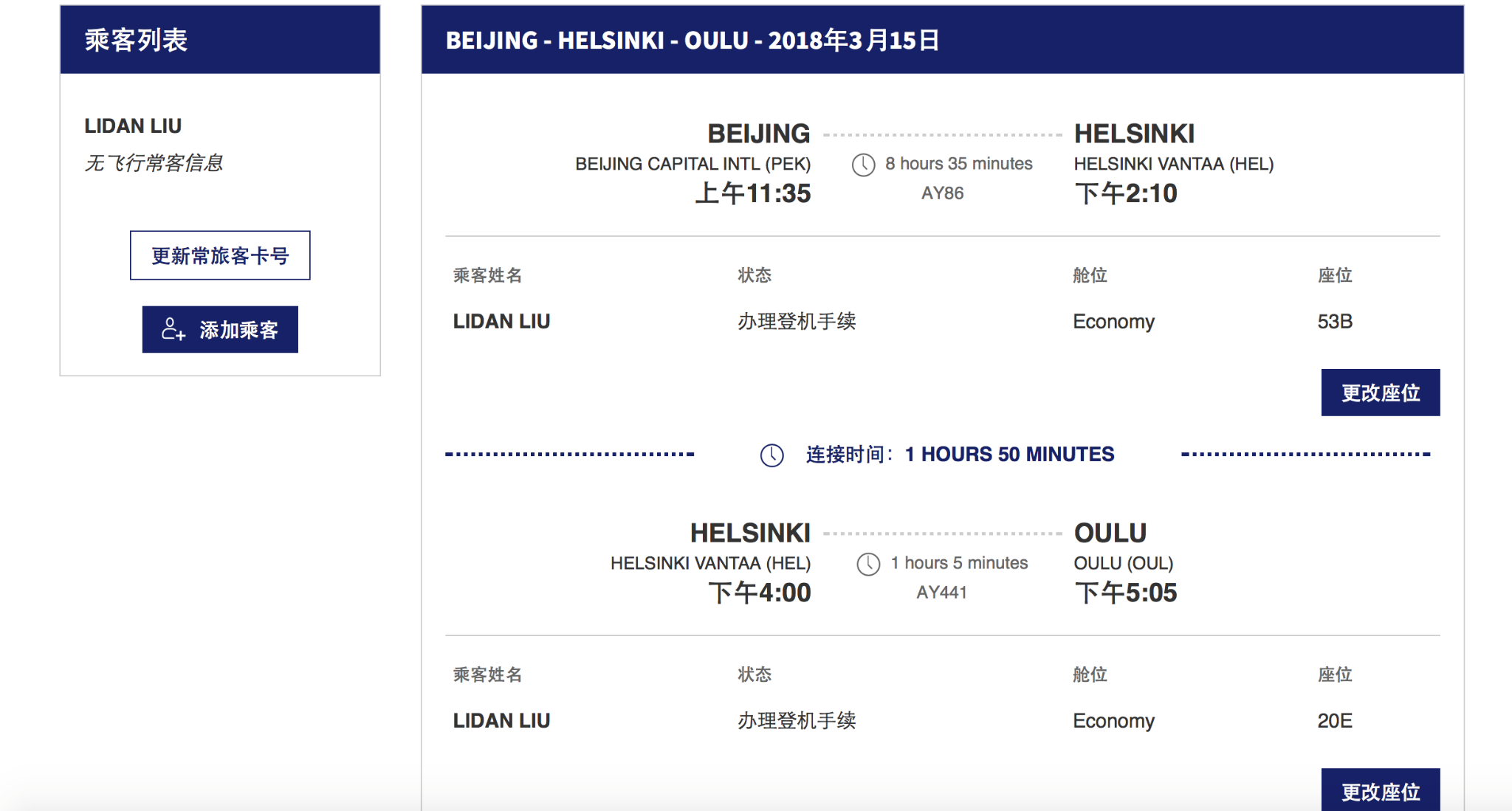1512x811 pixels.
Task: Click the 上午11:35 departure time
Action: 753,193
